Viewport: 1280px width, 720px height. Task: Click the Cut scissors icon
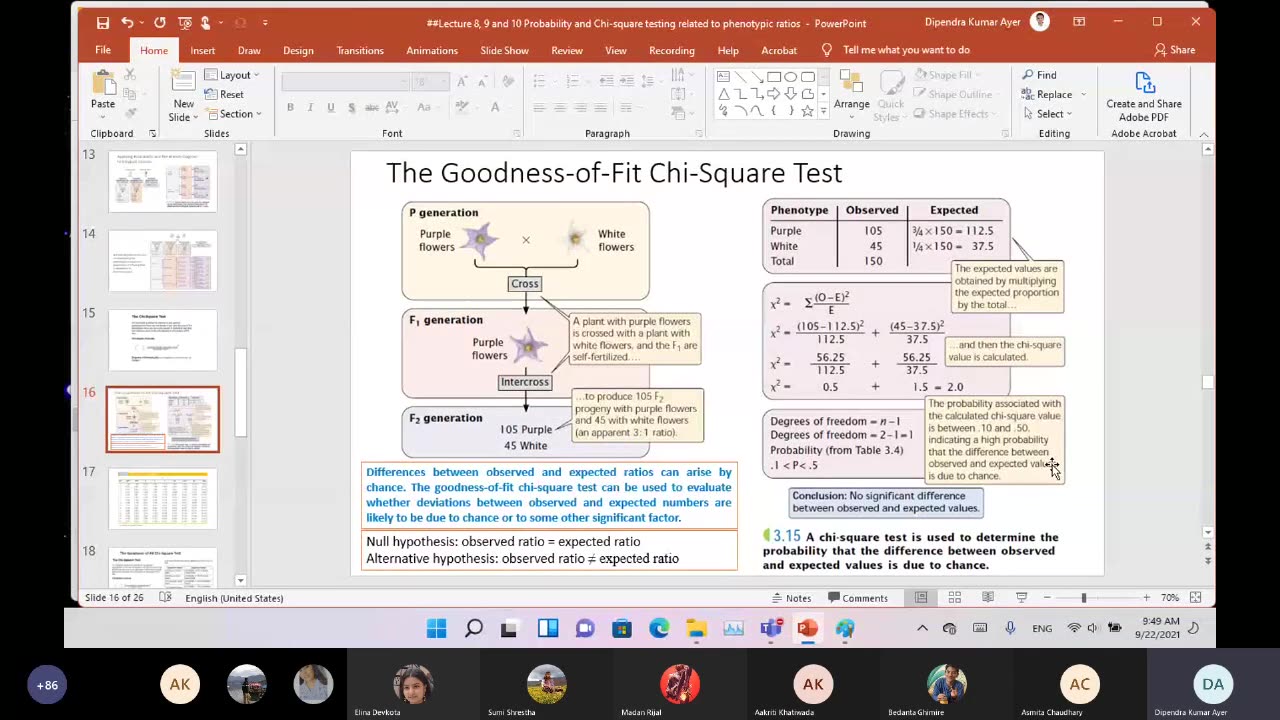pos(130,75)
